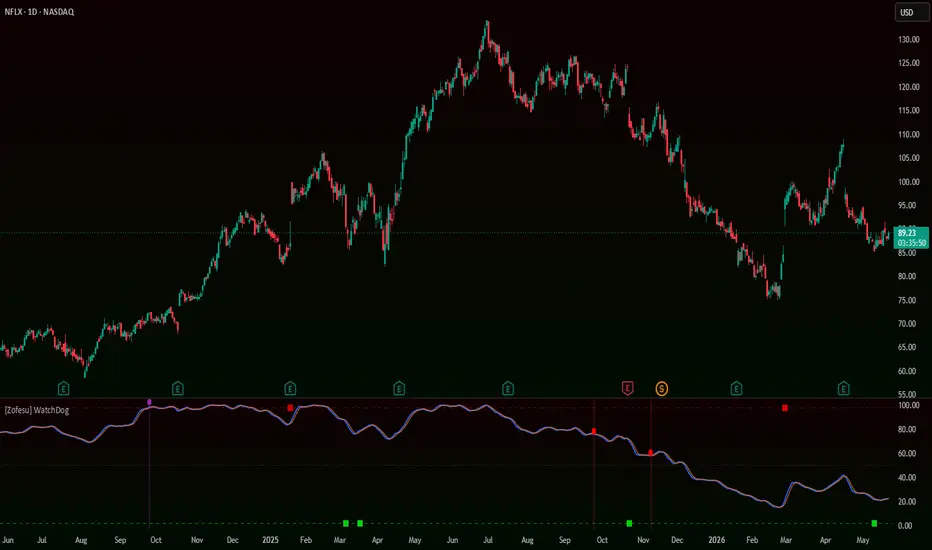Click the 120.00 price axis label
This screenshot has width=932, height=550.
click(x=909, y=87)
